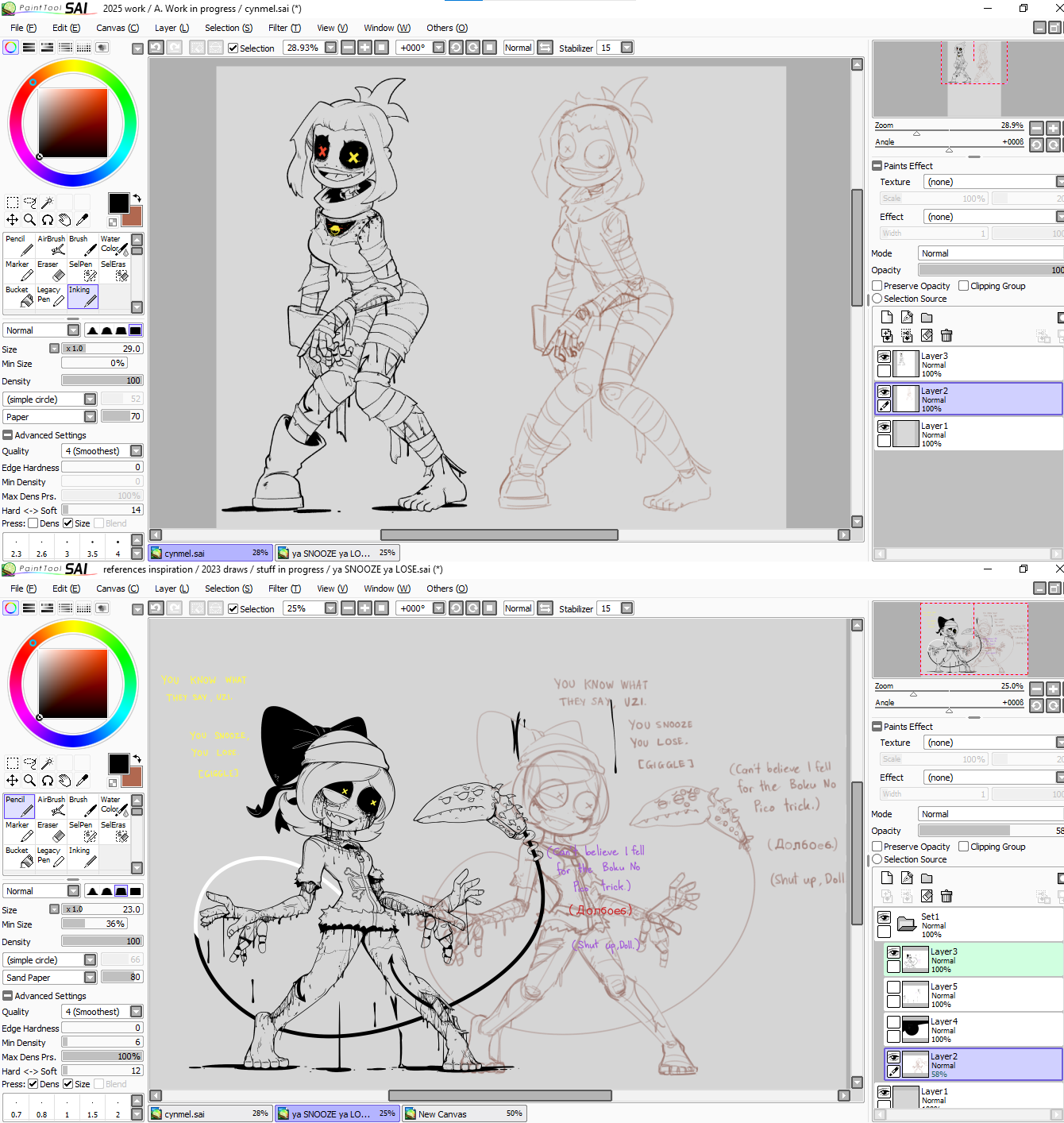Create new layer folder in cynmel.sai window
1064x1123 pixels.
(x=927, y=318)
